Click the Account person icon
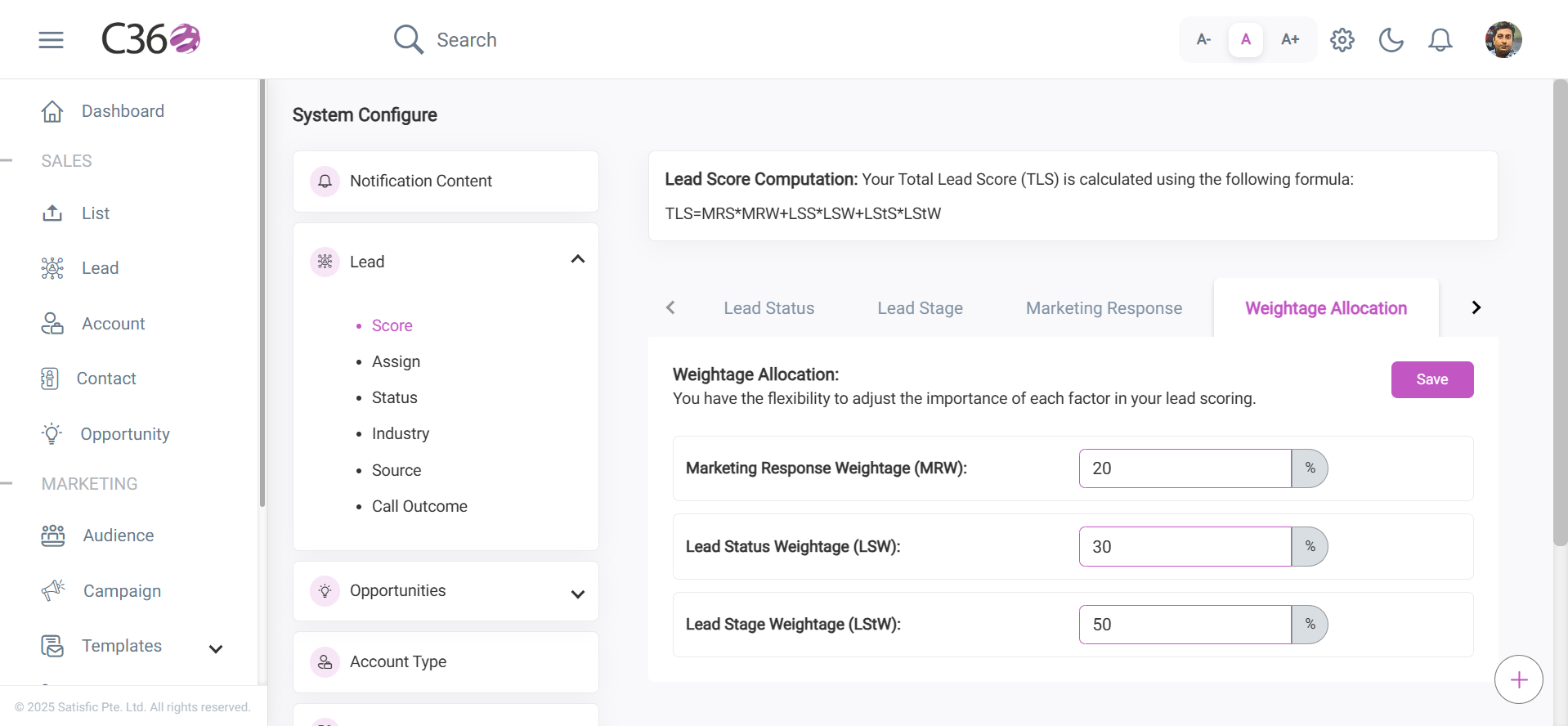 click(x=52, y=324)
